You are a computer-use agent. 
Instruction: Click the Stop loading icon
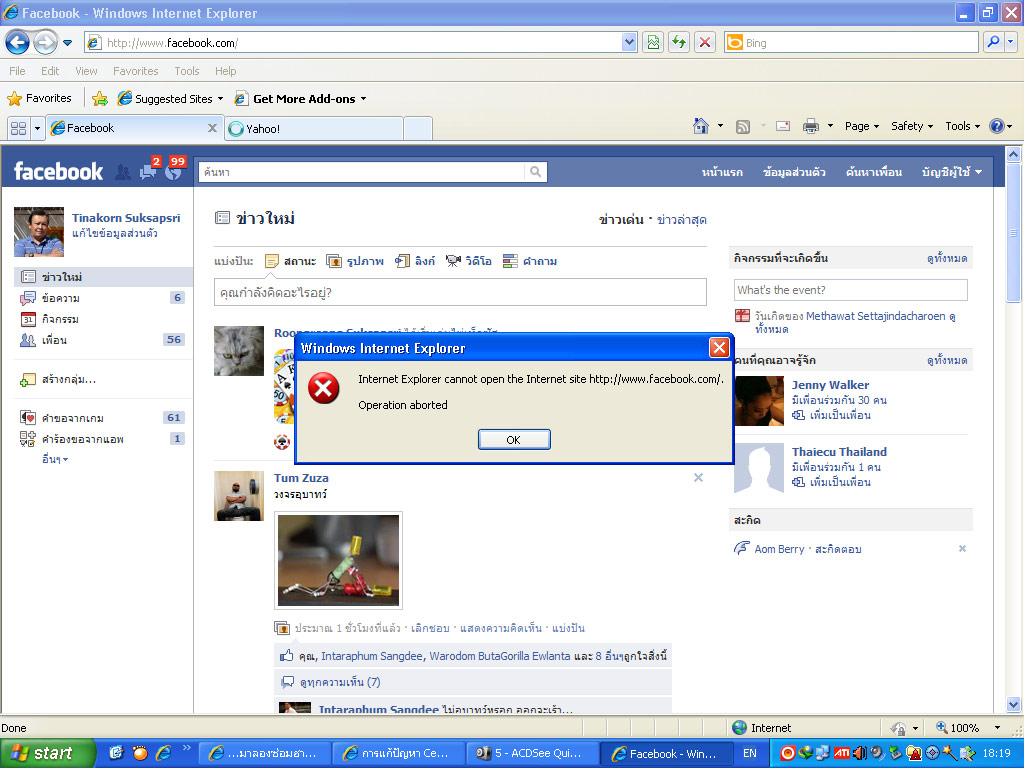click(705, 43)
